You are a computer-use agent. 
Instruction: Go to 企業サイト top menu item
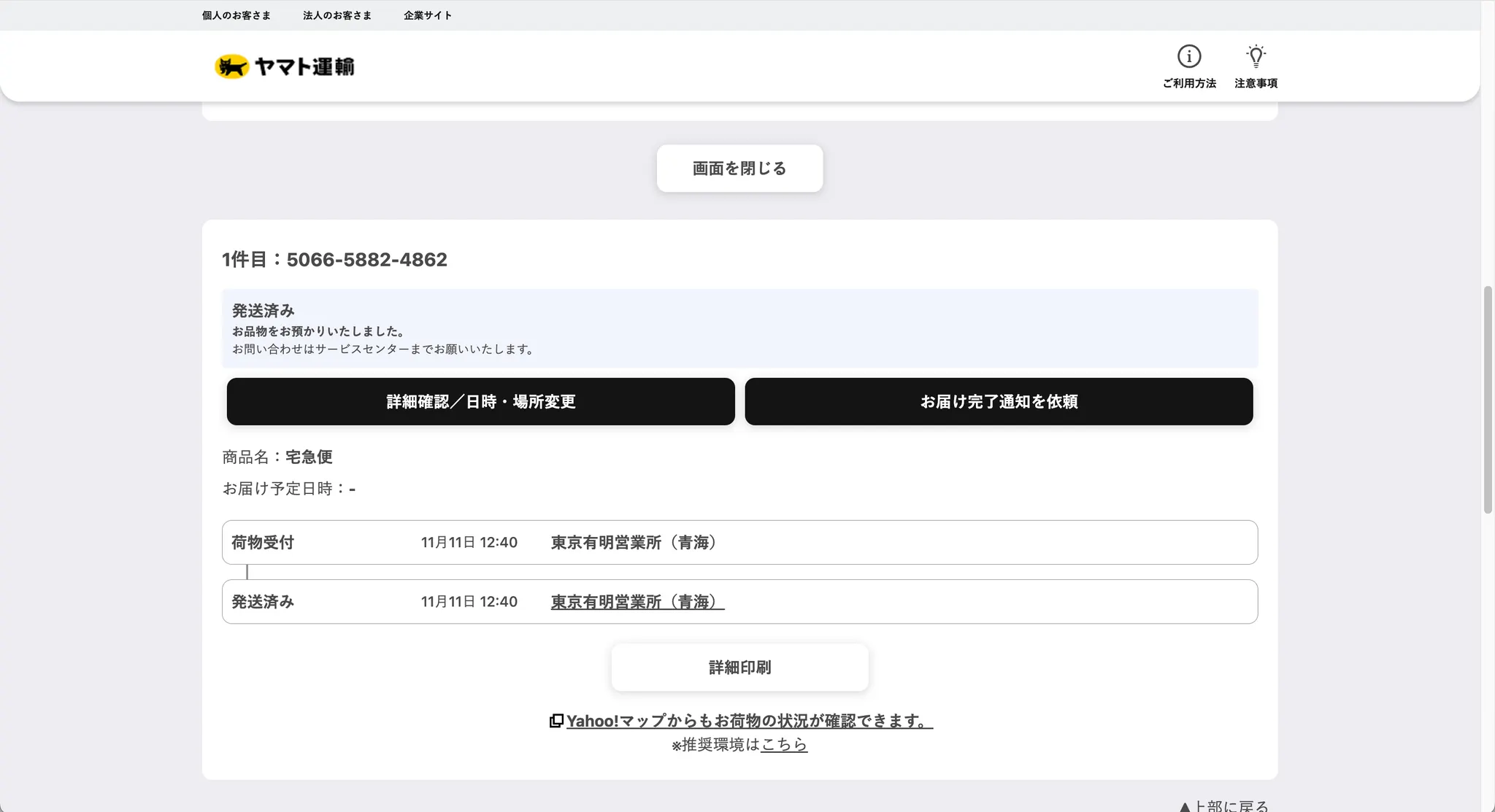428,15
